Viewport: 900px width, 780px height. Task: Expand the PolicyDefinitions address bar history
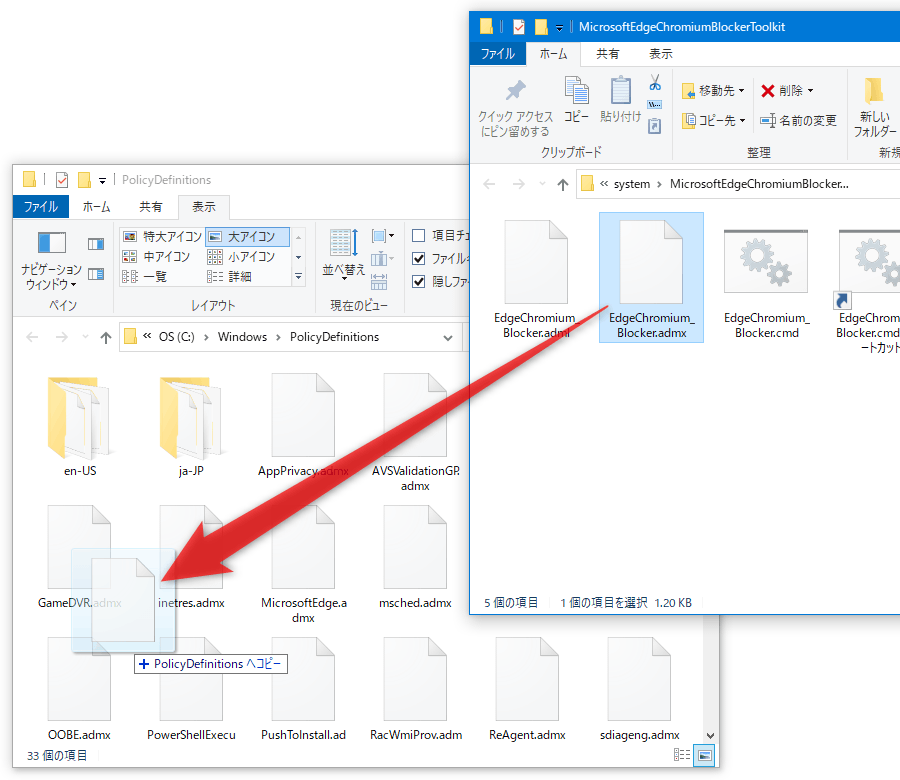pos(448,338)
